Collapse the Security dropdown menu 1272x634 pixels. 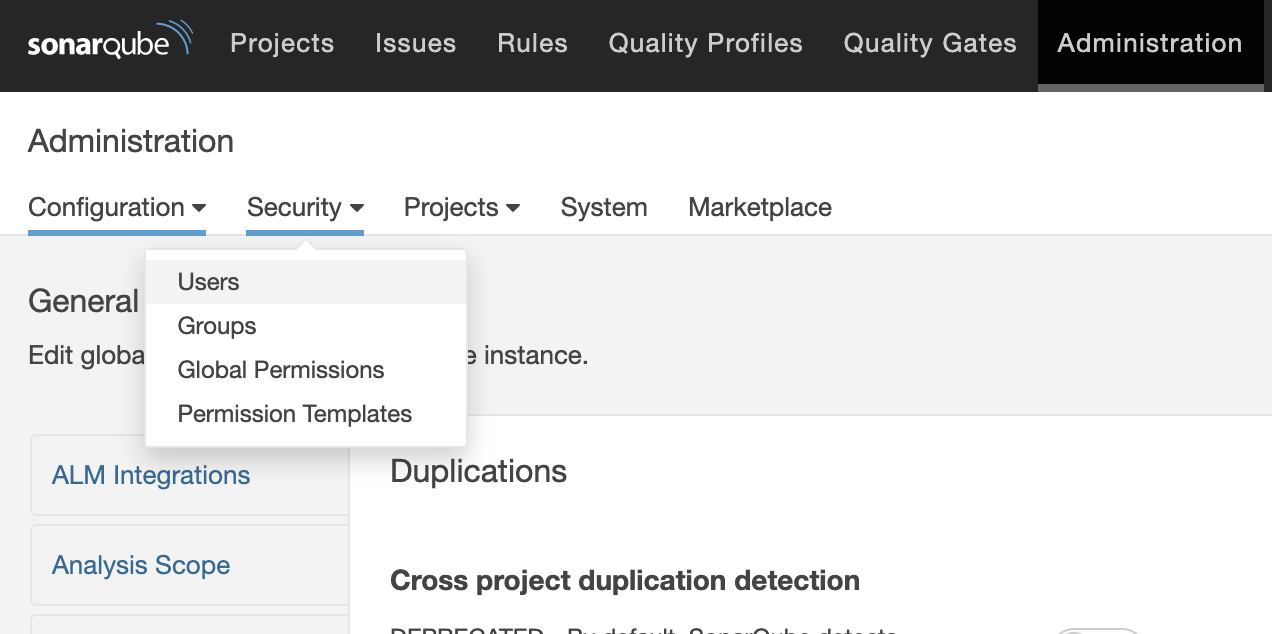(x=305, y=207)
